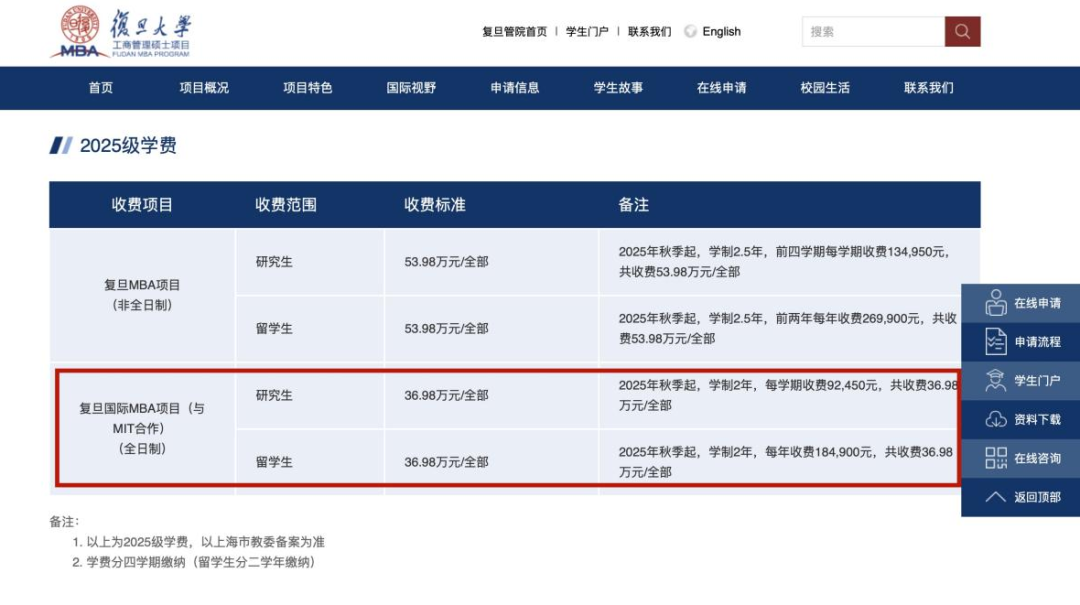Open the 项目特色 navigation menu
1080x605 pixels.
(x=307, y=88)
